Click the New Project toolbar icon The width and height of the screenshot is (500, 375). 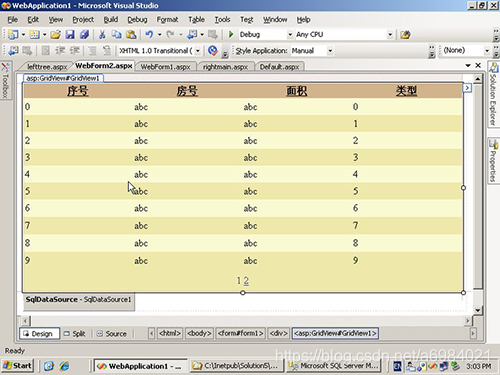pyautogui.click(x=13, y=34)
